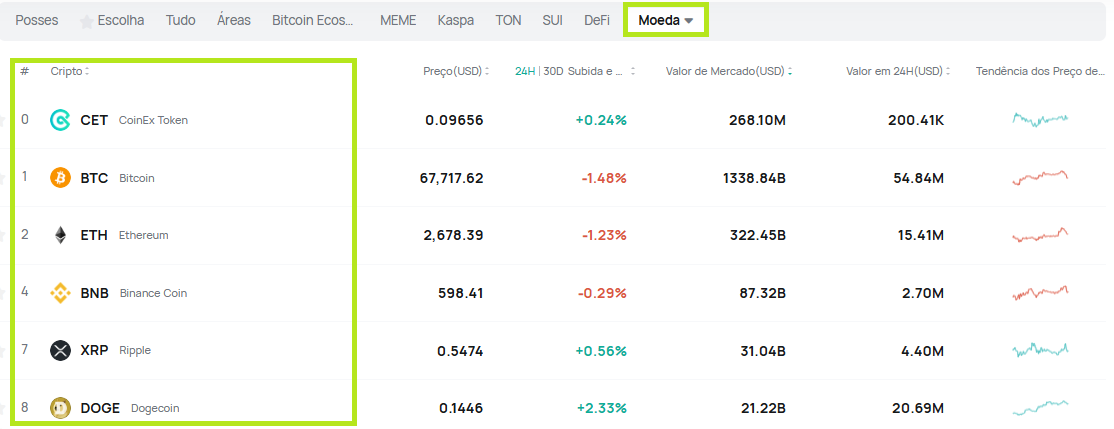This screenshot has width=1114, height=429.
Task: Click the black XRP Ripple logo
Action: 60,350
